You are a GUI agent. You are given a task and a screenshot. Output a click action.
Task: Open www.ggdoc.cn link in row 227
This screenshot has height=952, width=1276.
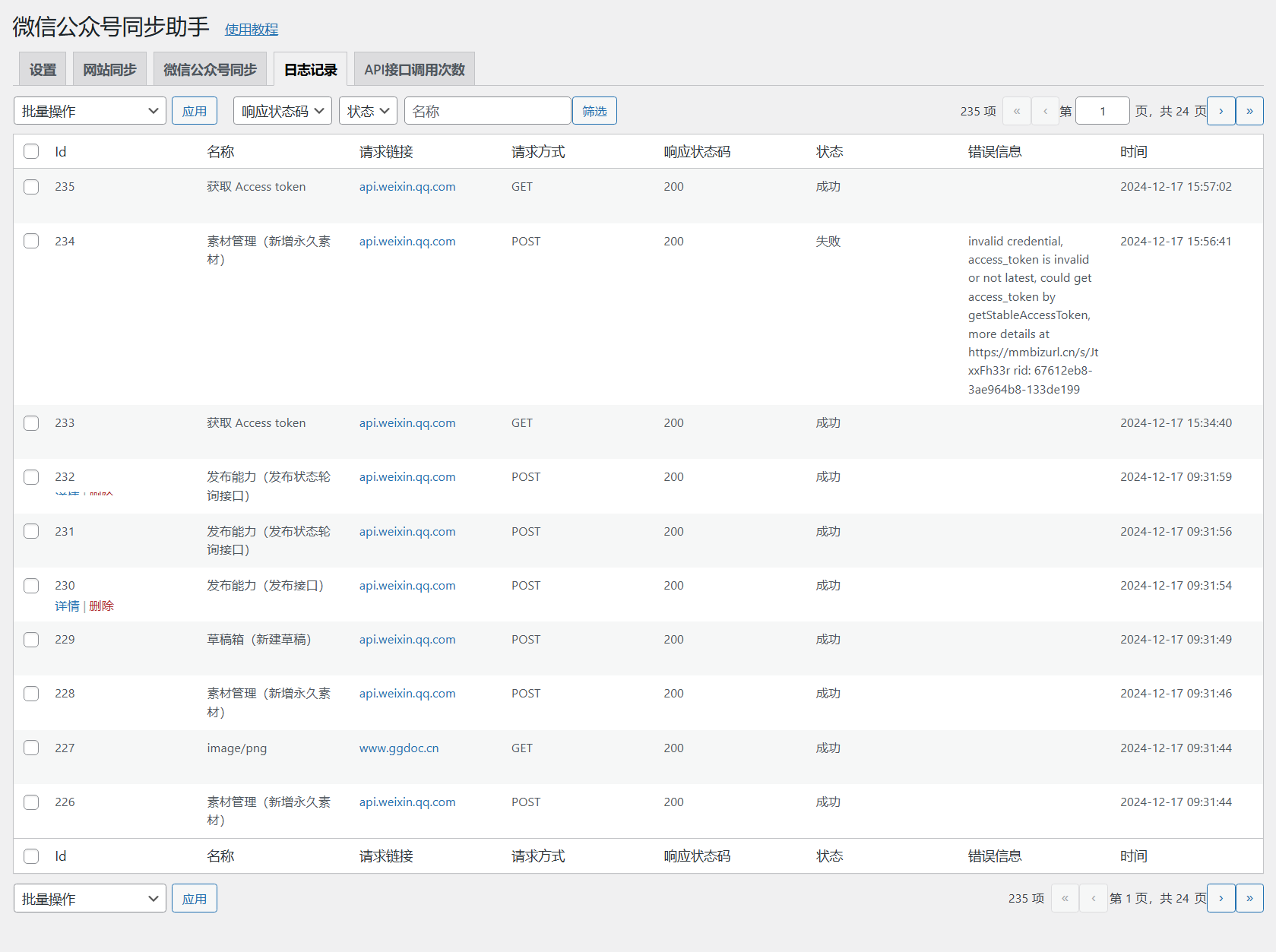pyautogui.click(x=399, y=748)
